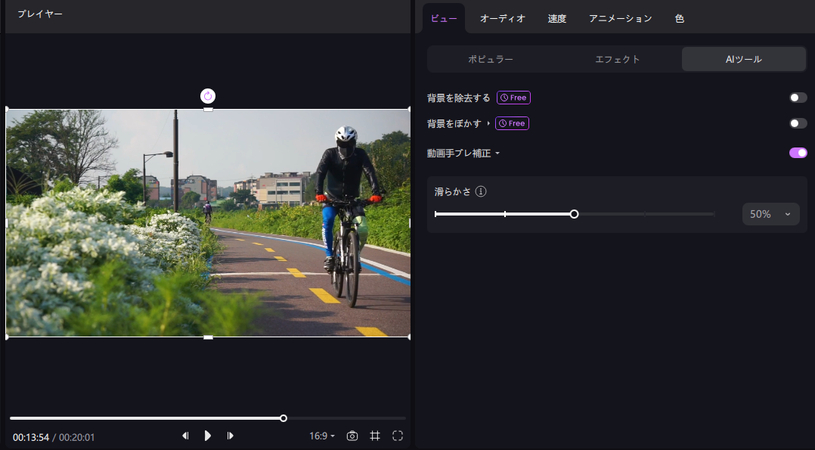Select the ポピュラー sub-tab button

tap(491, 59)
